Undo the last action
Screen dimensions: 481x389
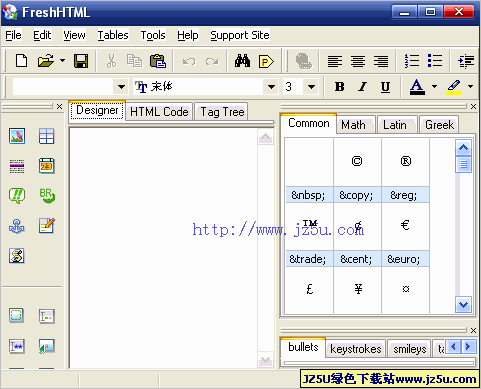189,61
